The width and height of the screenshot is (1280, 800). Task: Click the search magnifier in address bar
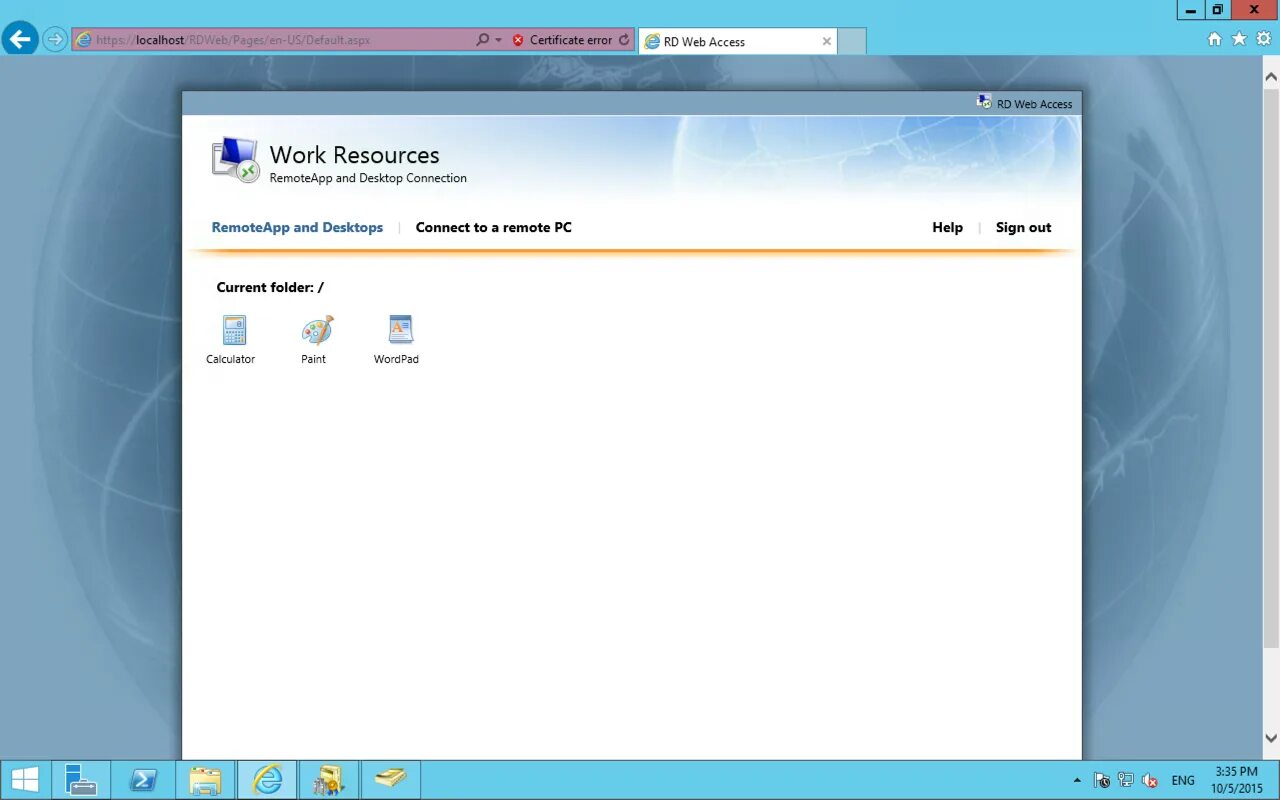[x=483, y=40]
